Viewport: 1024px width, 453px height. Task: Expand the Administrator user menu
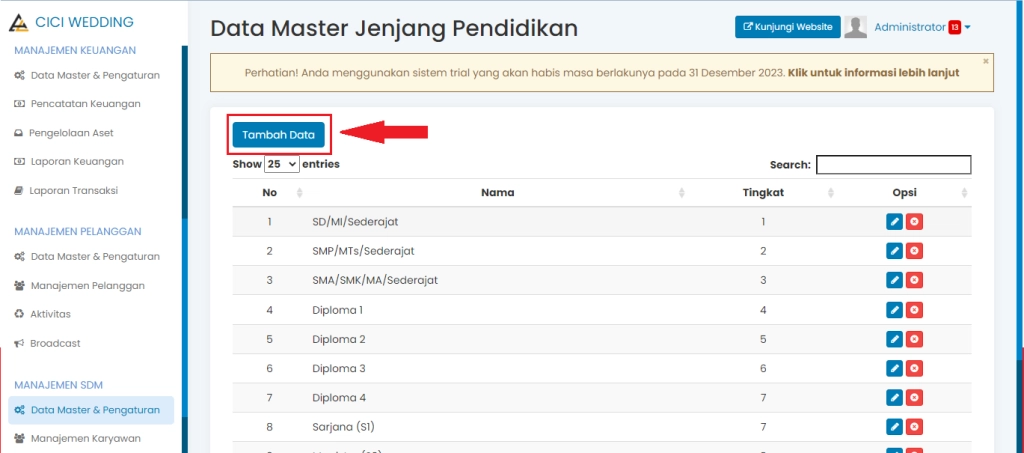pos(968,27)
